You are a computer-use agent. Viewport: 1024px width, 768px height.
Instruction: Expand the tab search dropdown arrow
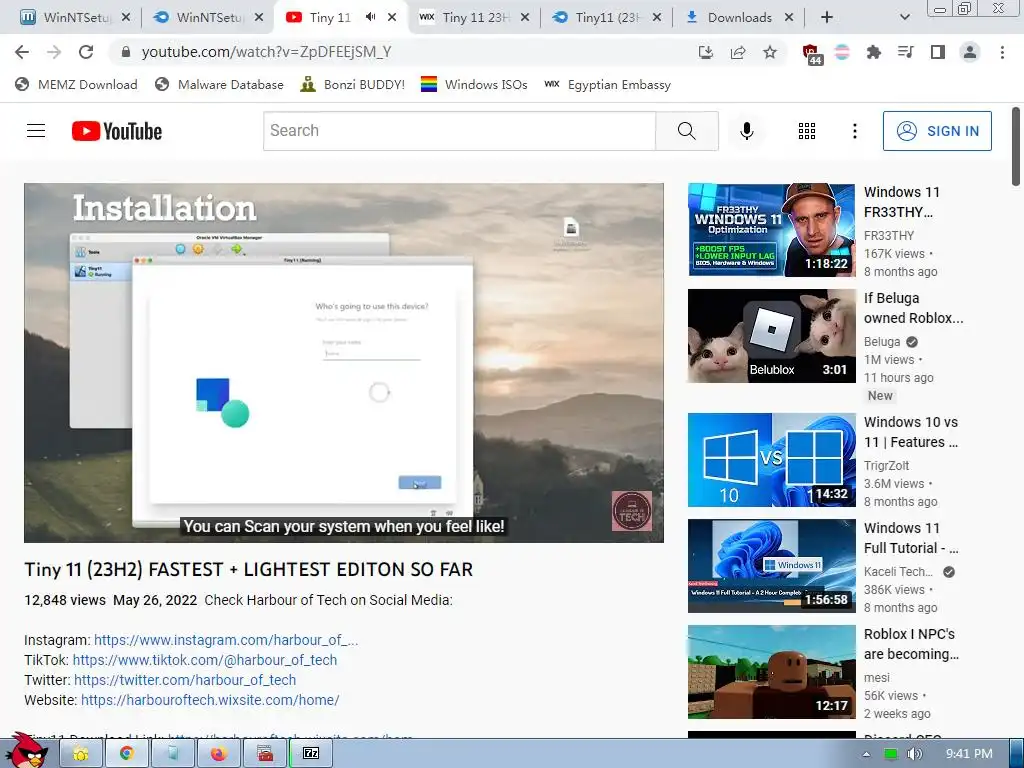tap(904, 18)
